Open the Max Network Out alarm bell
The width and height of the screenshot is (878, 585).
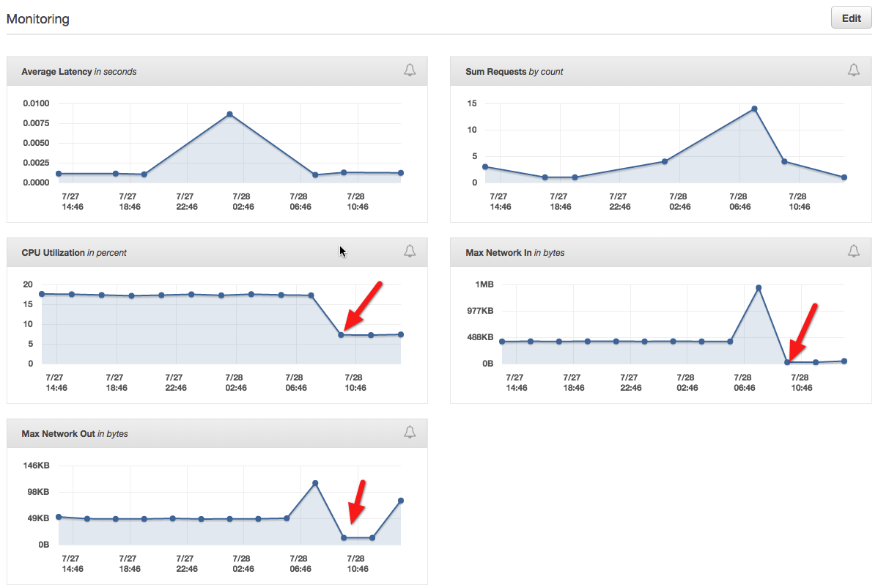point(410,432)
